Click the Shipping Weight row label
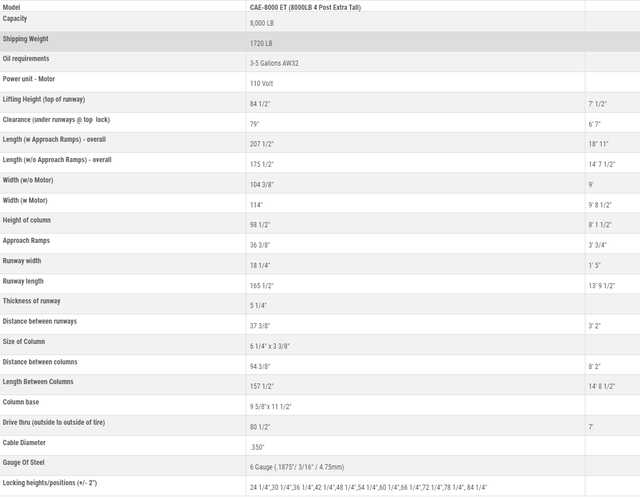Screen dimensions: 640x498 (25, 39)
